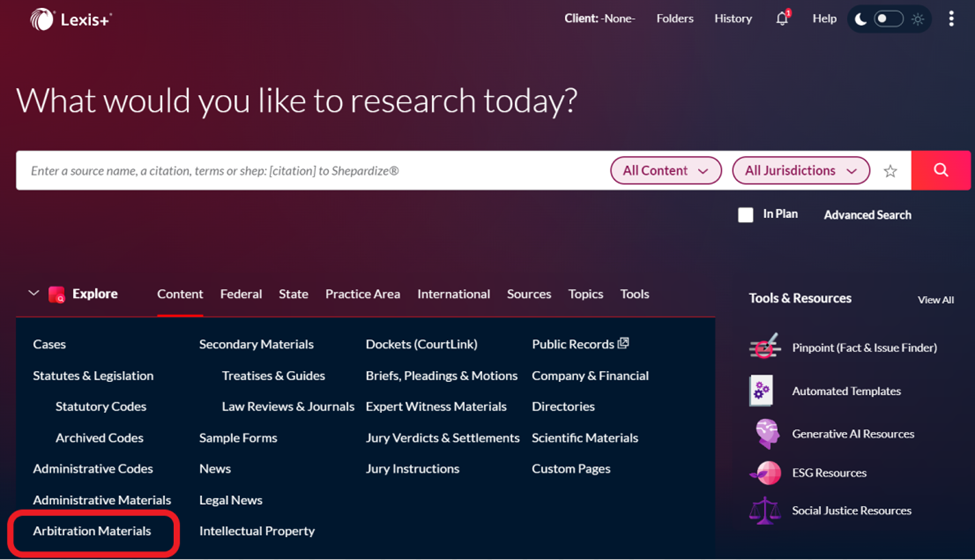
Task: Open Company & Financial
Action: click(590, 375)
